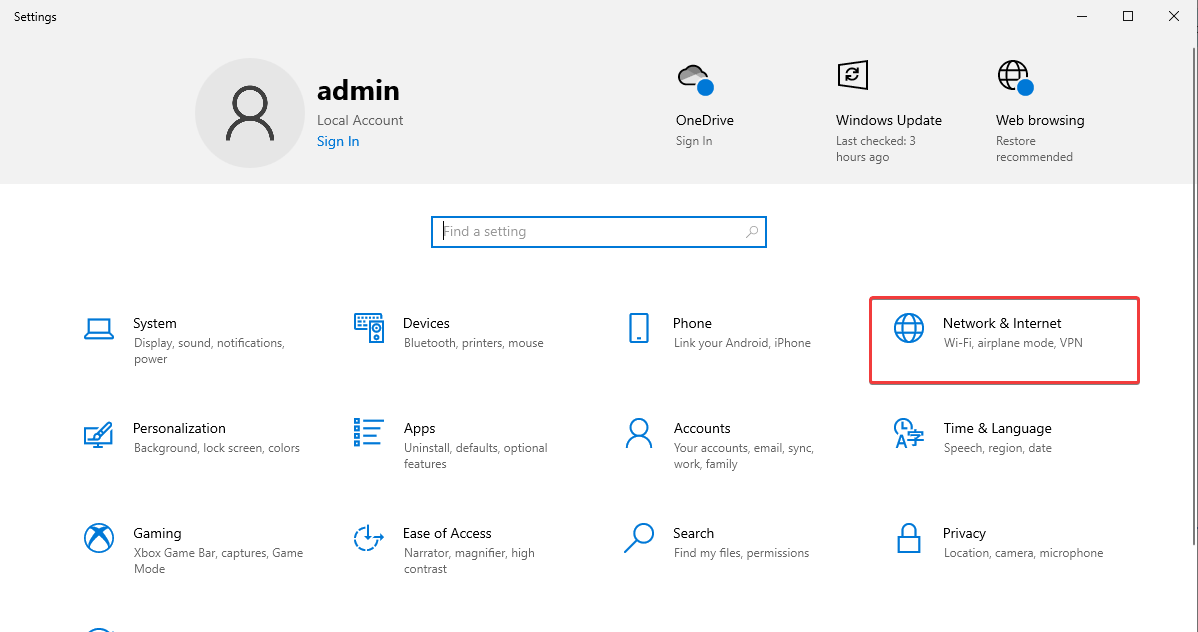Select the Apps list icon
The height and width of the screenshot is (632, 1198).
point(369,433)
